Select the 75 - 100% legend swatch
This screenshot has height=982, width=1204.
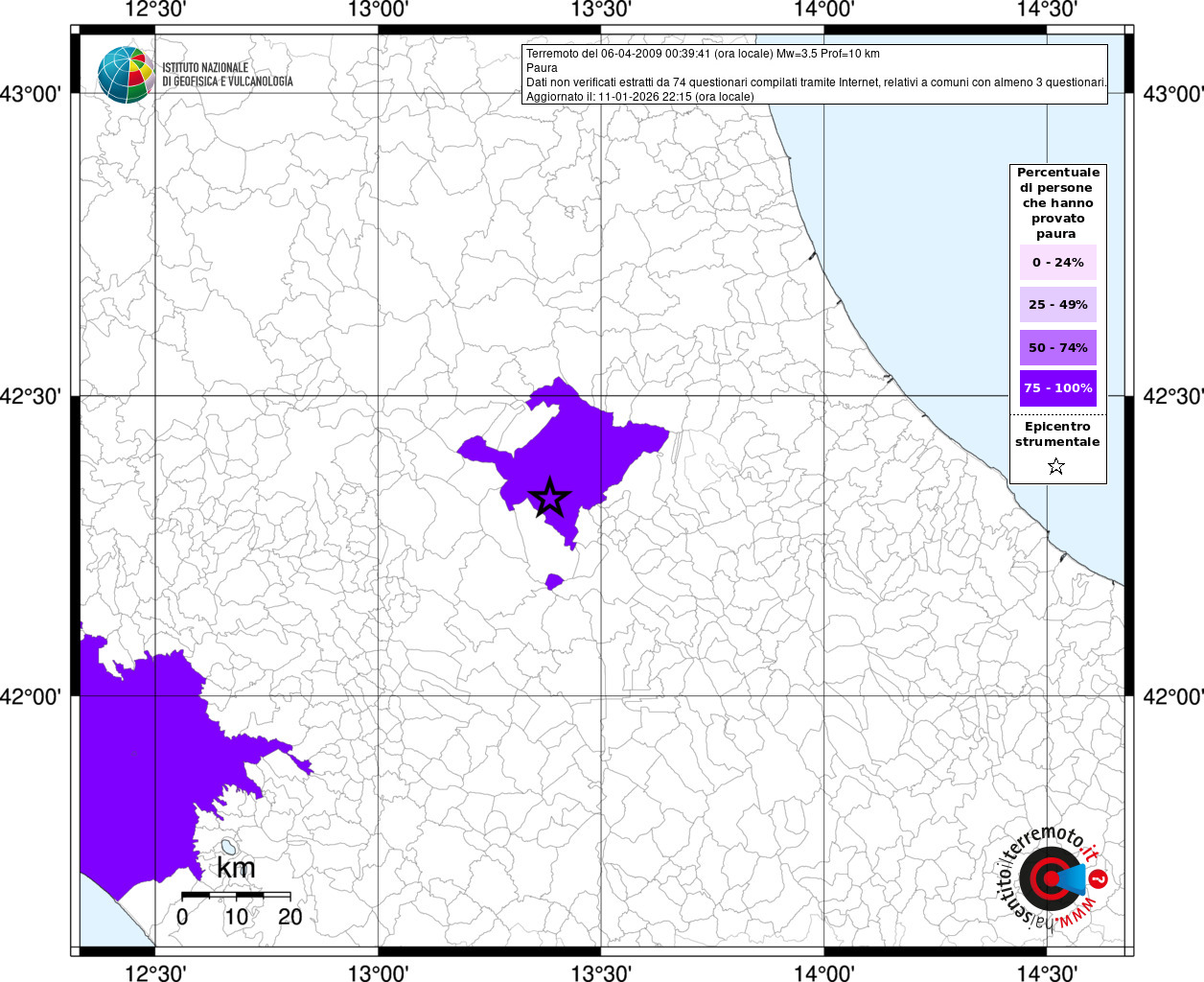click(1057, 388)
